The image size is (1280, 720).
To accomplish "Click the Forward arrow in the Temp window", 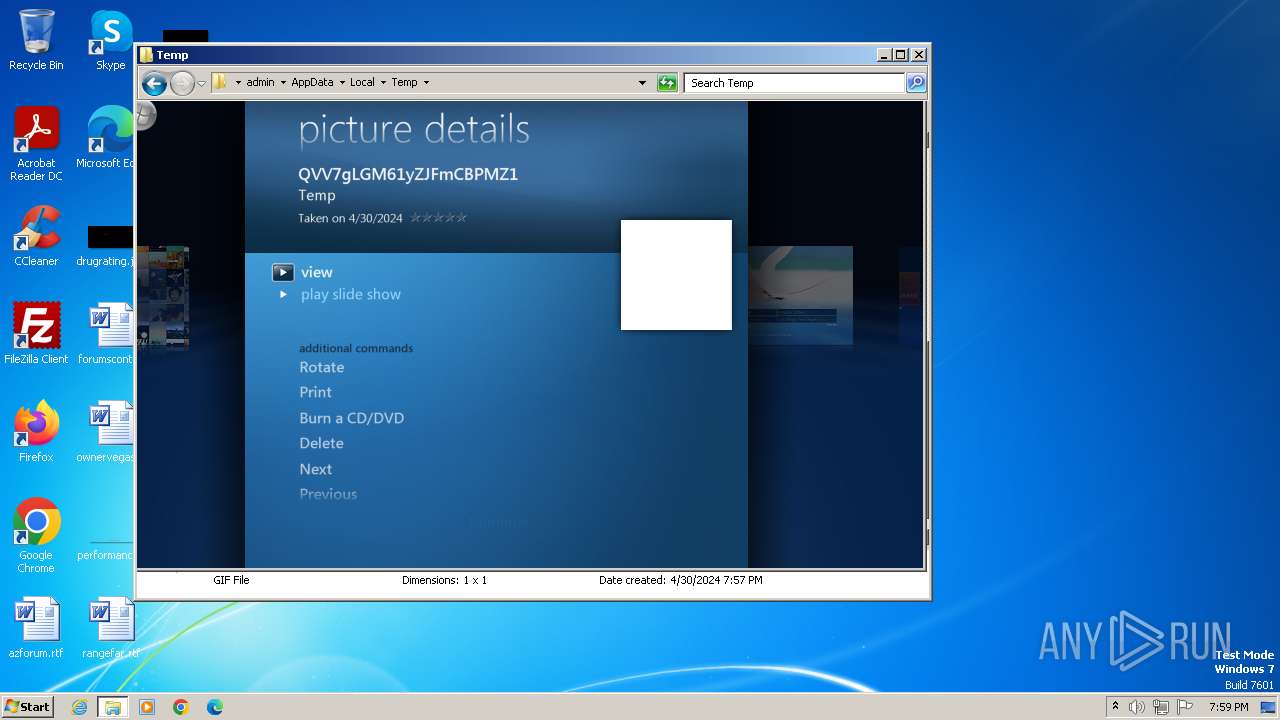I will point(182,83).
